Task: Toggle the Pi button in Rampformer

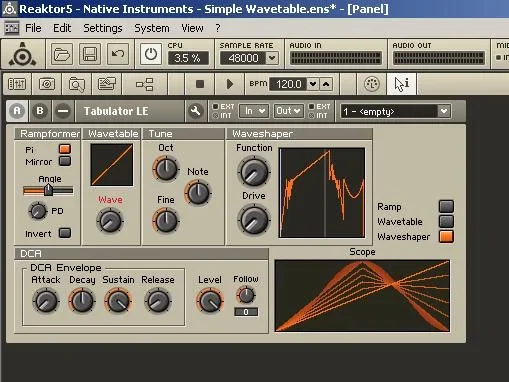Action: click(x=65, y=149)
